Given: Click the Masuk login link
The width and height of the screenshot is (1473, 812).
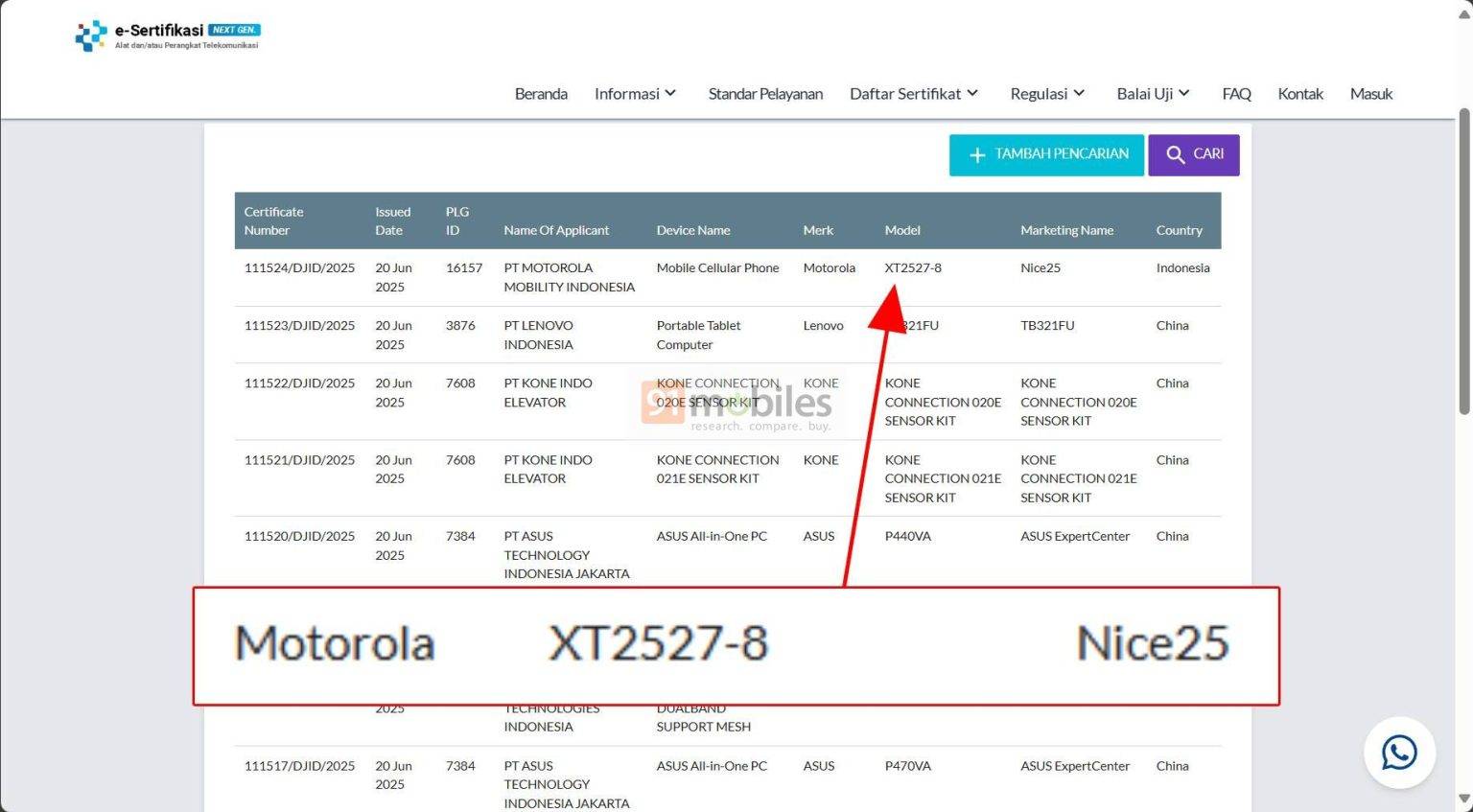Looking at the screenshot, I should click(1370, 93).
